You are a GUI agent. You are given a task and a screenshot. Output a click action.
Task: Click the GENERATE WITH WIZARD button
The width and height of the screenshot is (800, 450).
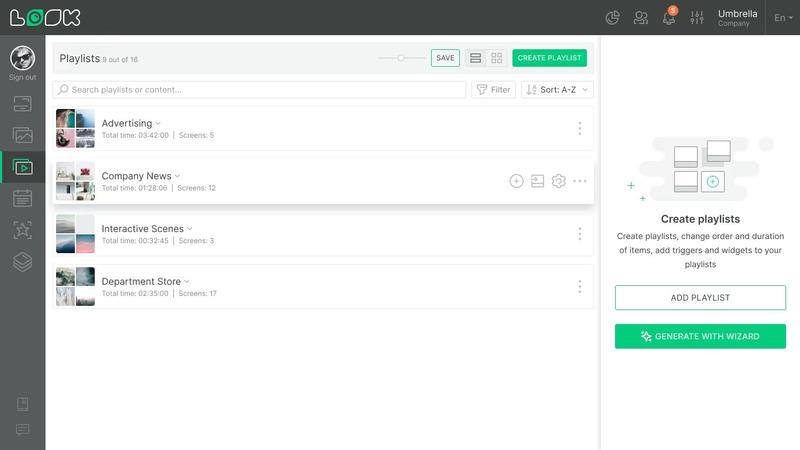click(x=700, y=336)
